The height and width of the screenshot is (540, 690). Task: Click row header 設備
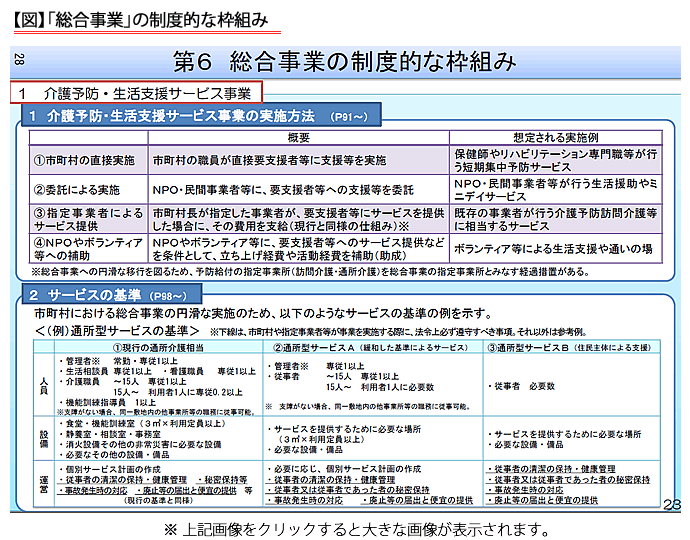[x=44, y=439]
